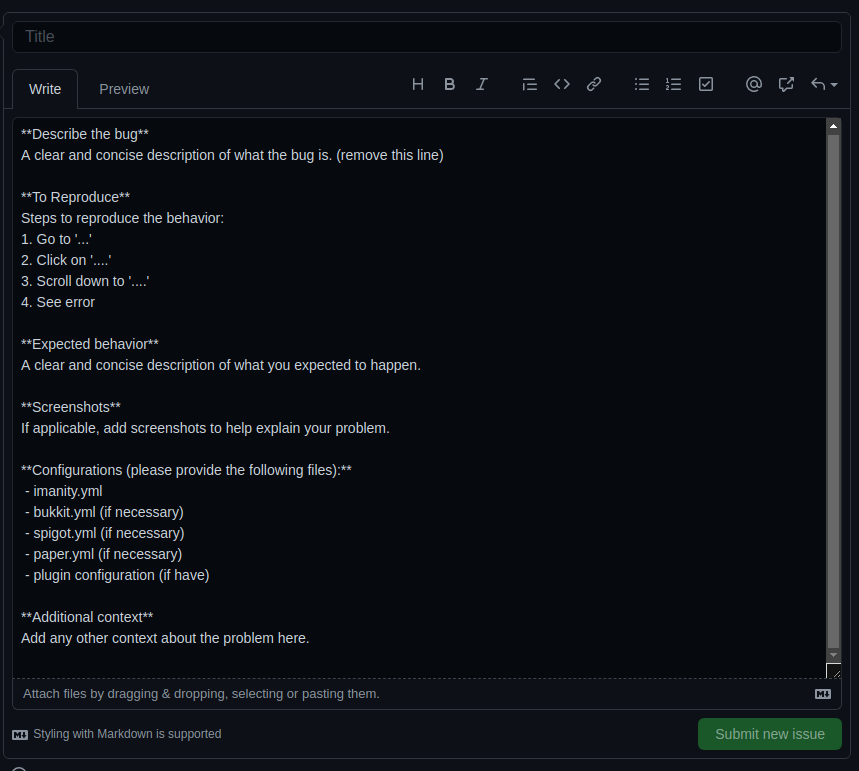Click the text '(remove this line)'
Screen dimensions: 859x771
(390, 155)
